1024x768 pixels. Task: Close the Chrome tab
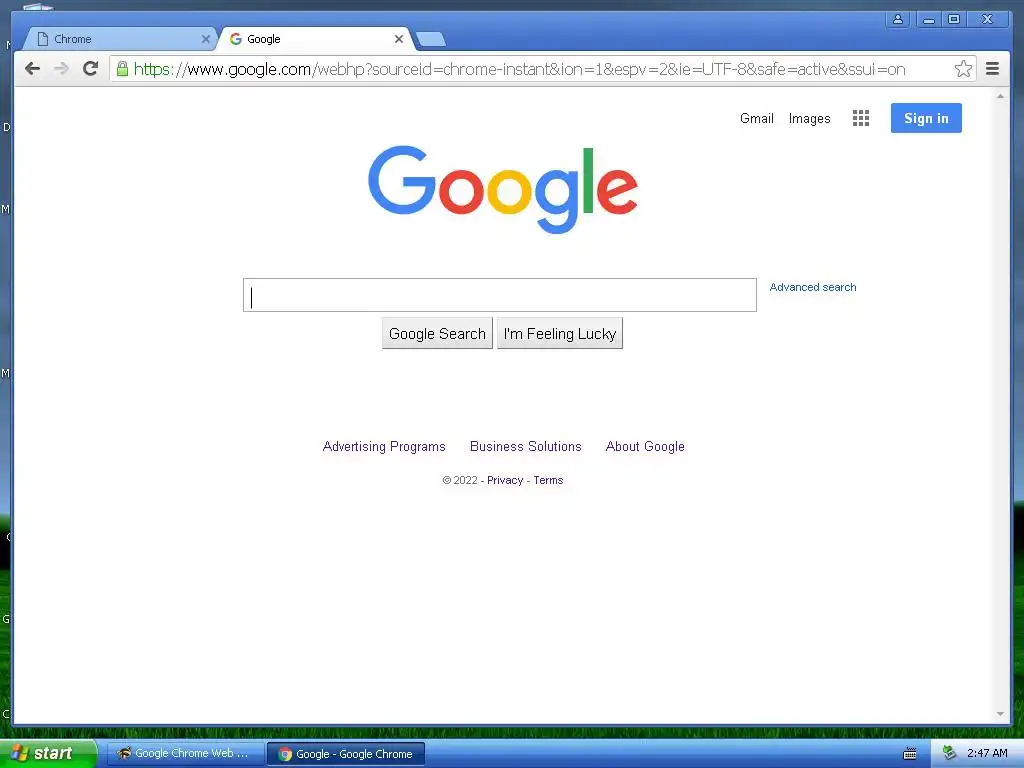[x=205, y=39]
